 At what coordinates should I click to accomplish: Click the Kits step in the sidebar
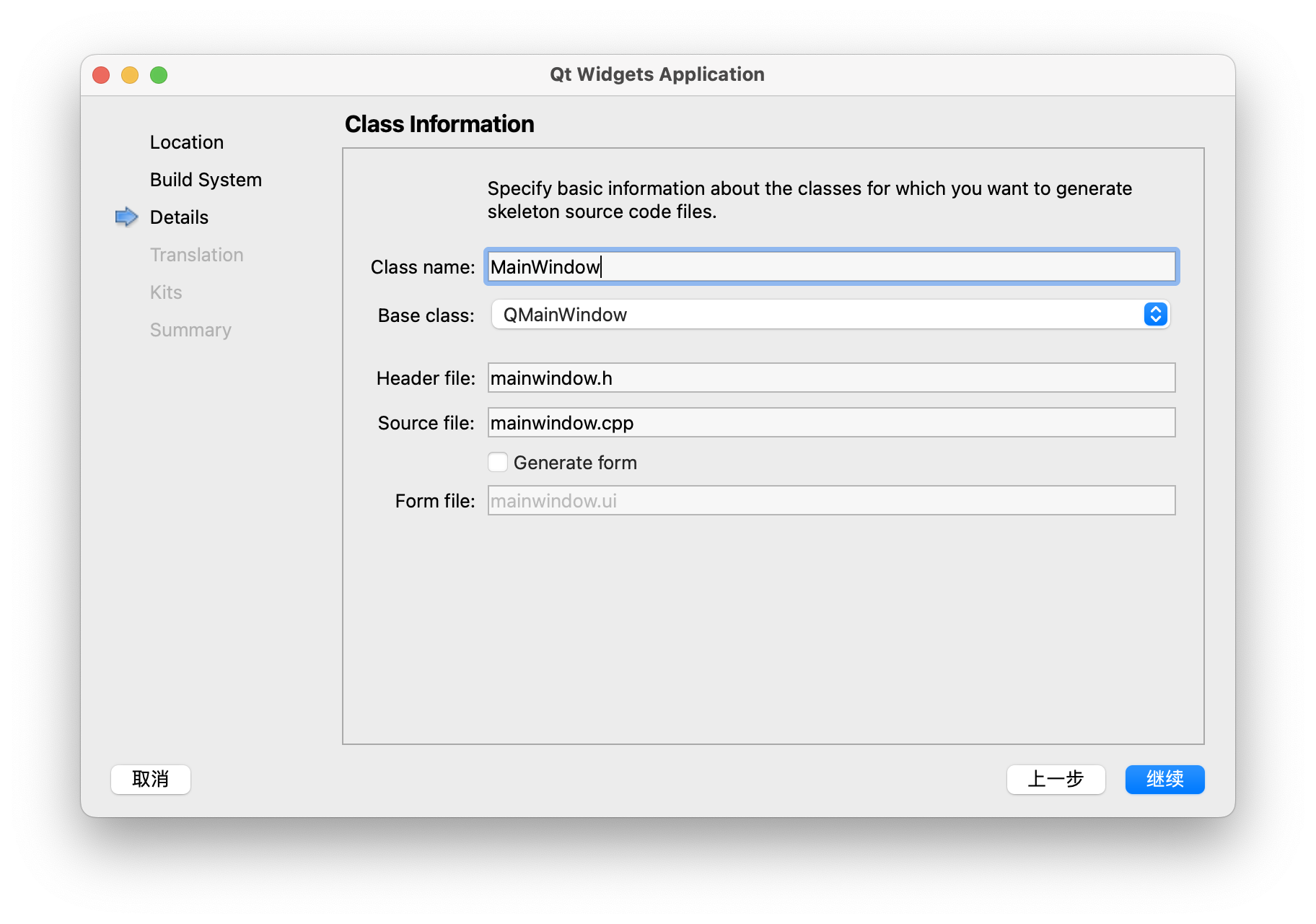pos(166,292)
